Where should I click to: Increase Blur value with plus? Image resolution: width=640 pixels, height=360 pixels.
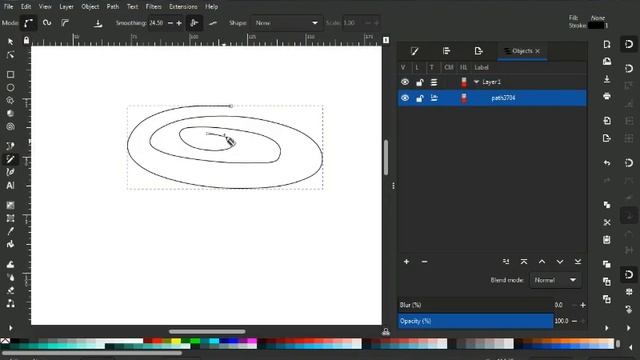(583, 305)
